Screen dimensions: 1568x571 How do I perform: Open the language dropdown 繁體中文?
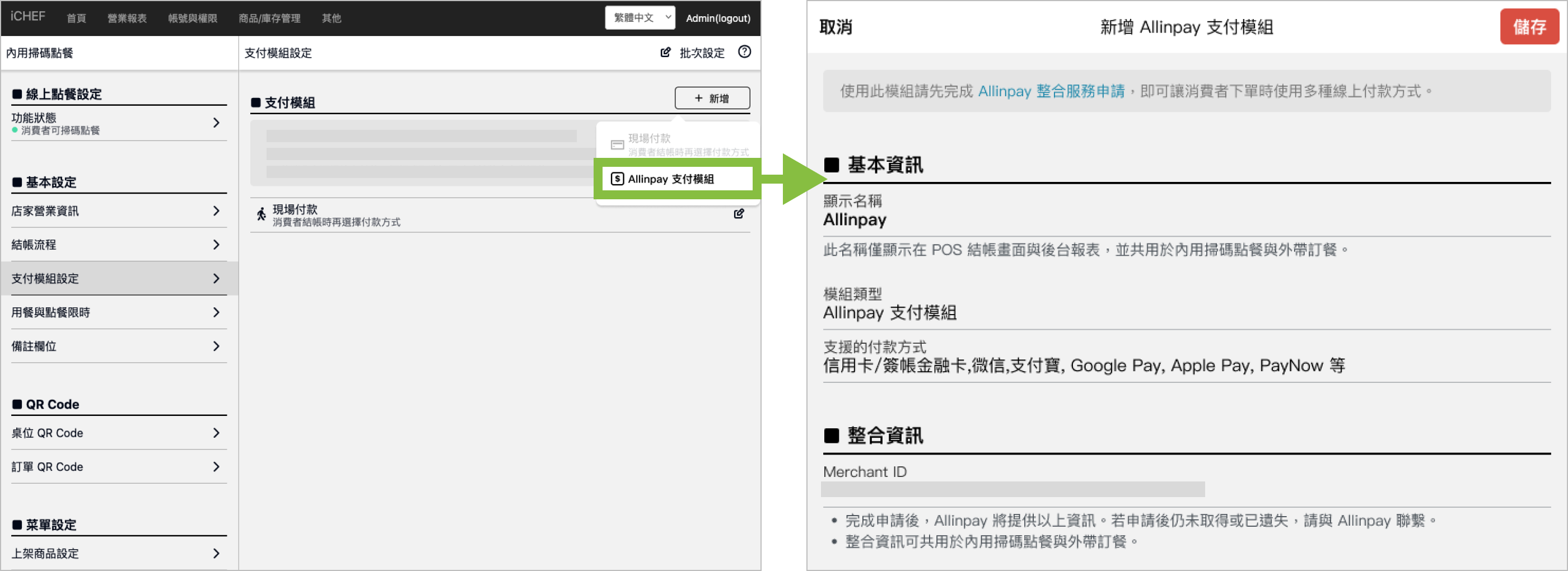click(640, 18)
